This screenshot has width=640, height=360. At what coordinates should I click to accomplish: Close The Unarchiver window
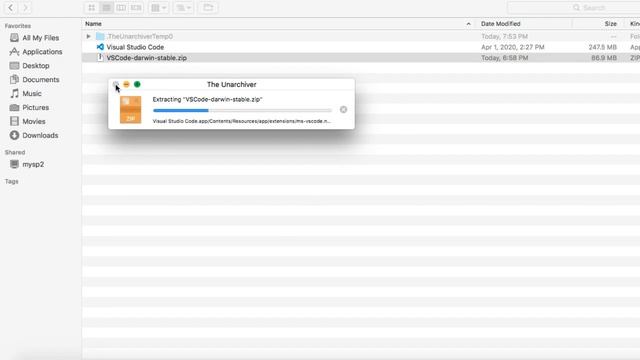click(116, 84)
